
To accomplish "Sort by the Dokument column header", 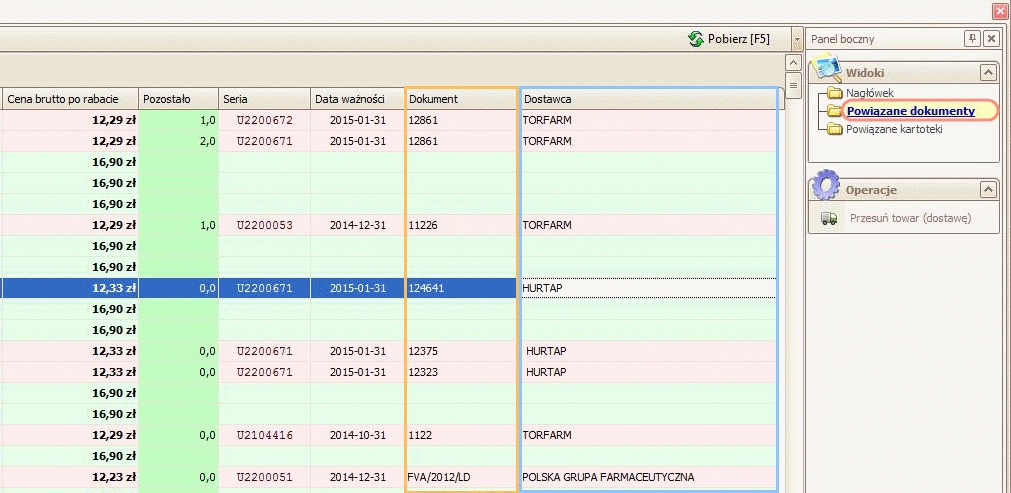I will point(460,99).
